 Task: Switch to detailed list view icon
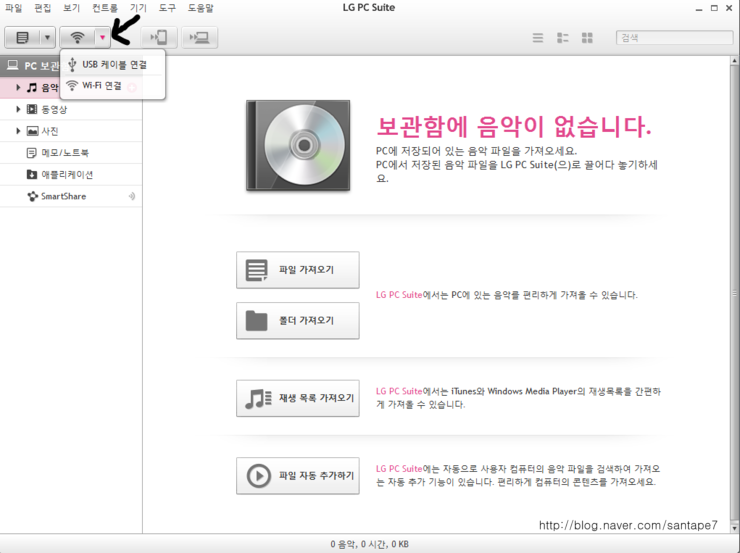[x=563, y=38]
